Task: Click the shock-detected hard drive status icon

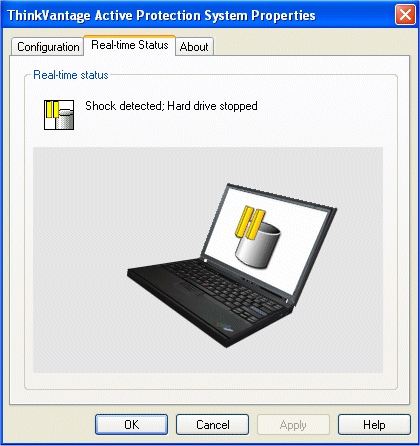Action: [x=59, y=115]
